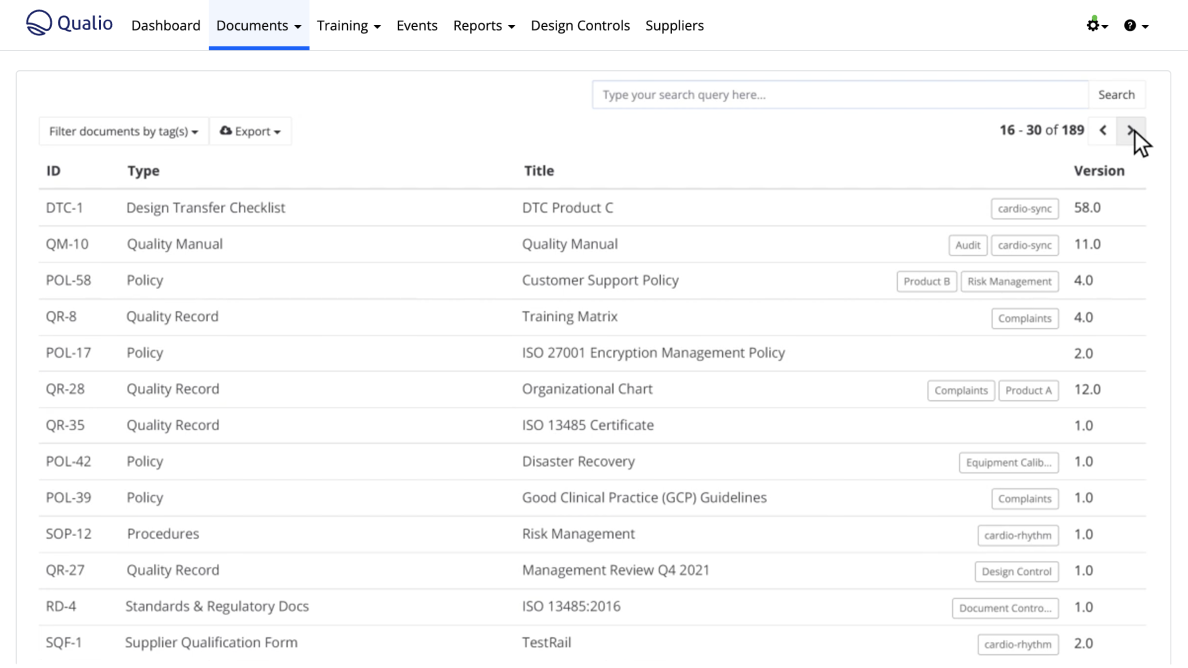Open the Disaster Recovery policy
Viewport: 1188px width, 668px height.
click(578, 461)
